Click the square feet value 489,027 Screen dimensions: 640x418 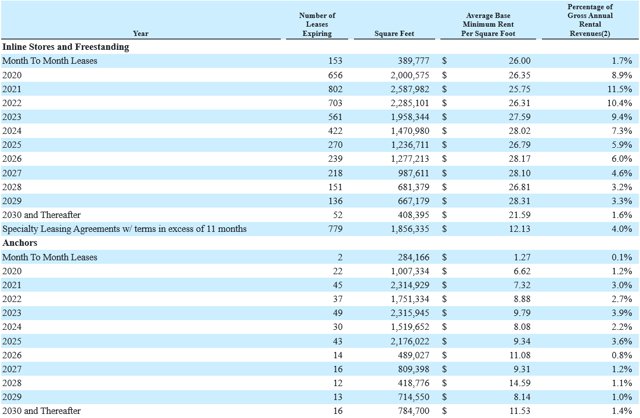coord(413,355)
